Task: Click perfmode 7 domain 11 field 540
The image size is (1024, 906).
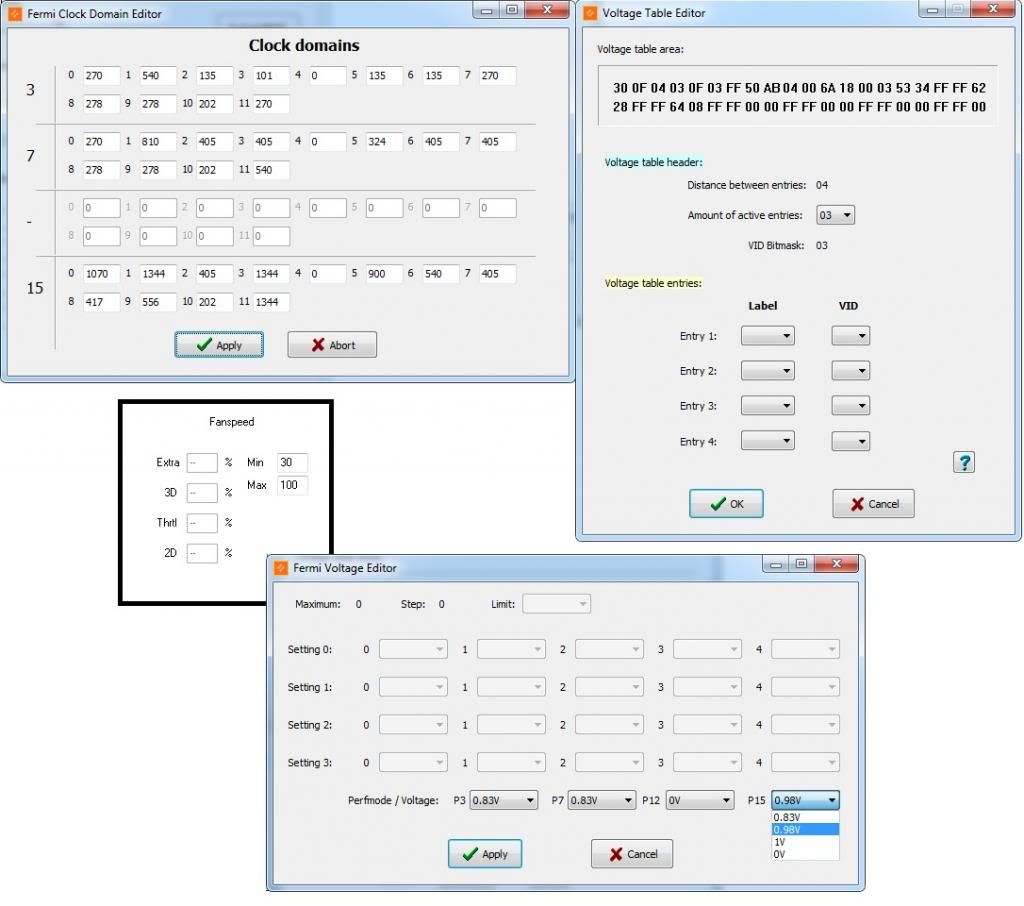Action: [271, 170]
